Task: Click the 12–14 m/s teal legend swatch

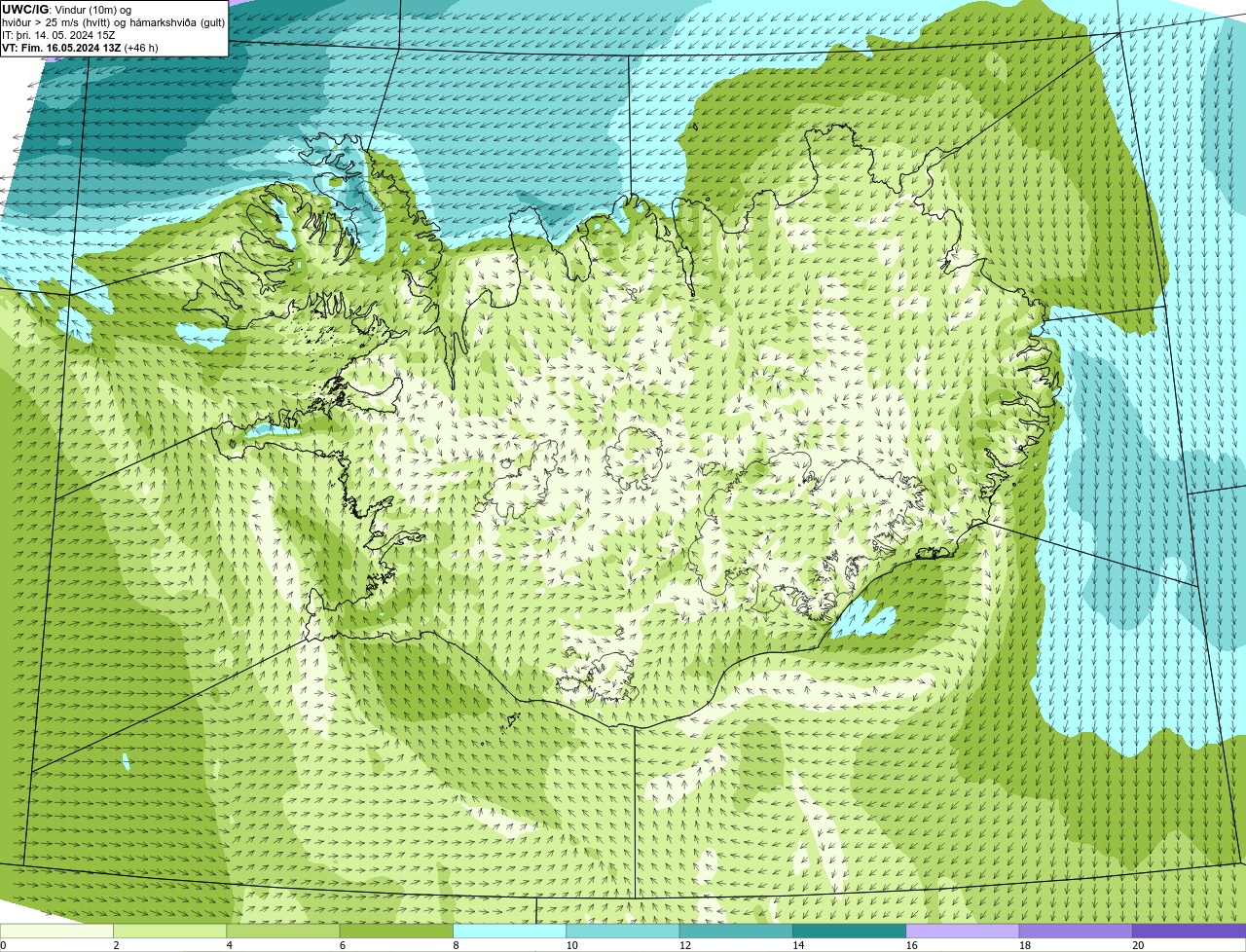Action: [x=736, y=931]
